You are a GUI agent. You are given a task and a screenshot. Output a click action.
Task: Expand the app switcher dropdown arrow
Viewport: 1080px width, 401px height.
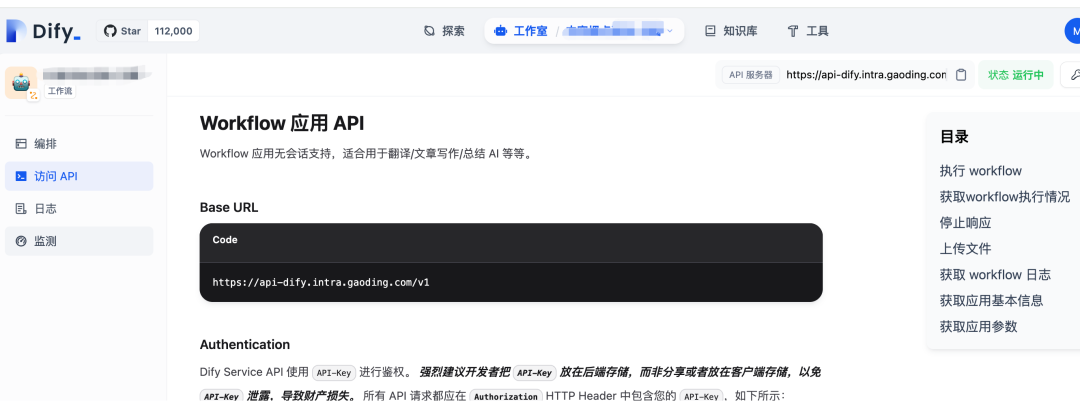click(669, 31)
